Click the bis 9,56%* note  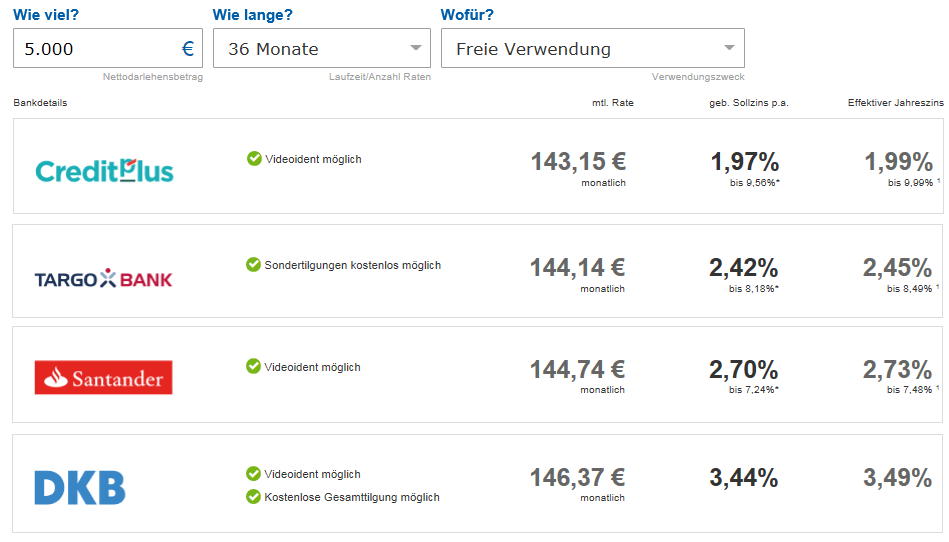click(755, 183)
